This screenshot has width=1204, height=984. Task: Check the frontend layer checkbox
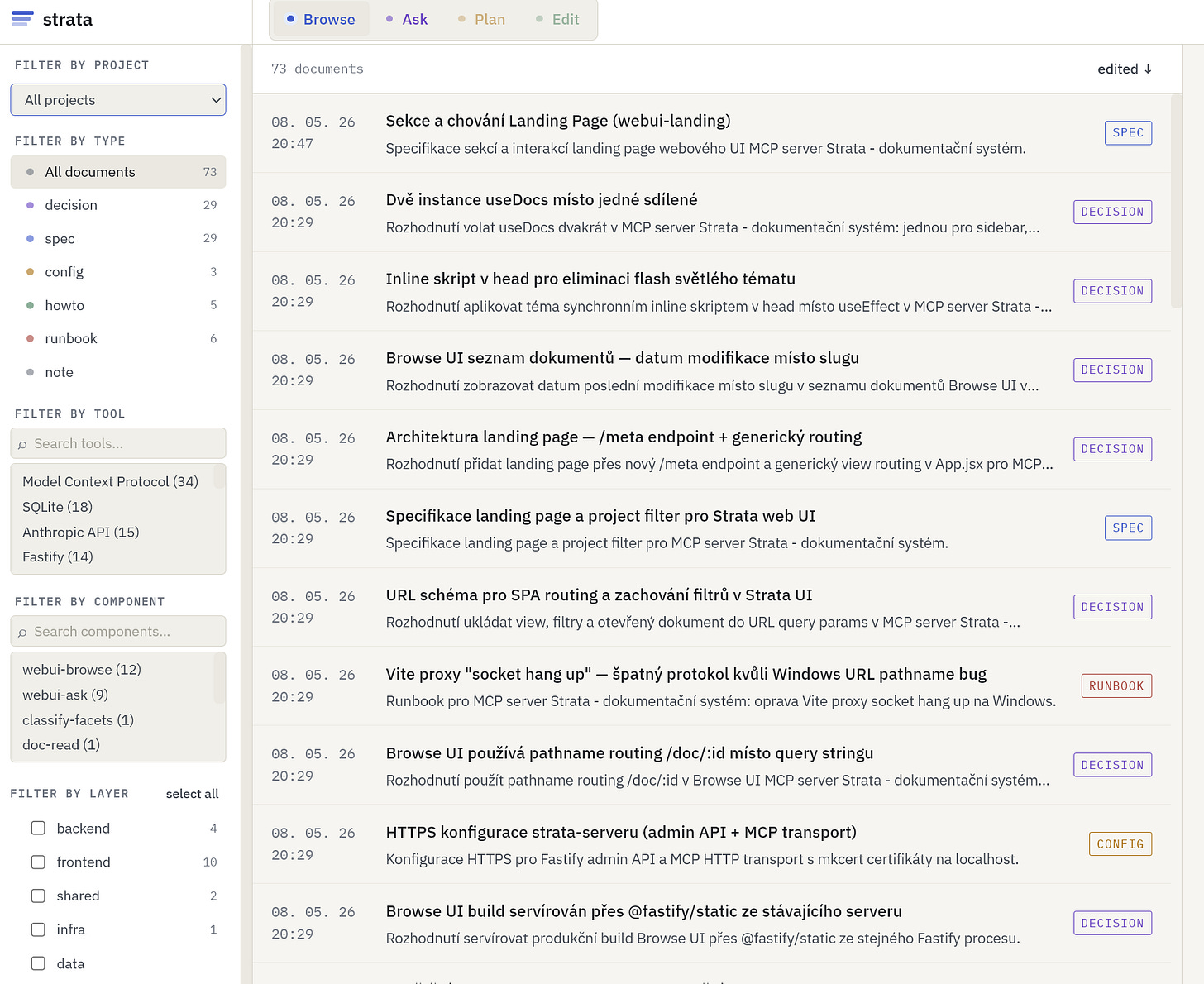[x=38, y=862]
